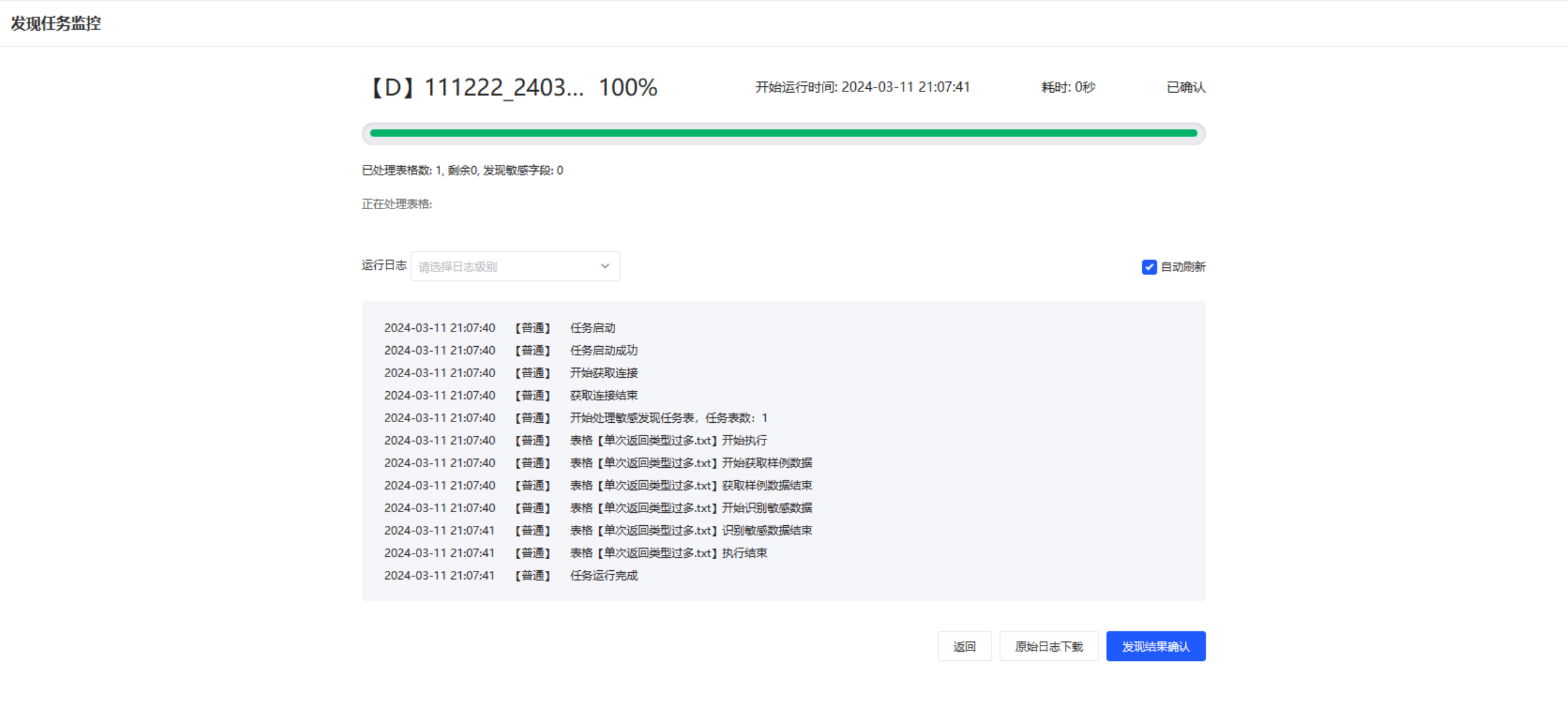The image size is (1568, 719).
Task: Click log entry 获取样例数据结束
Action: 691,486
